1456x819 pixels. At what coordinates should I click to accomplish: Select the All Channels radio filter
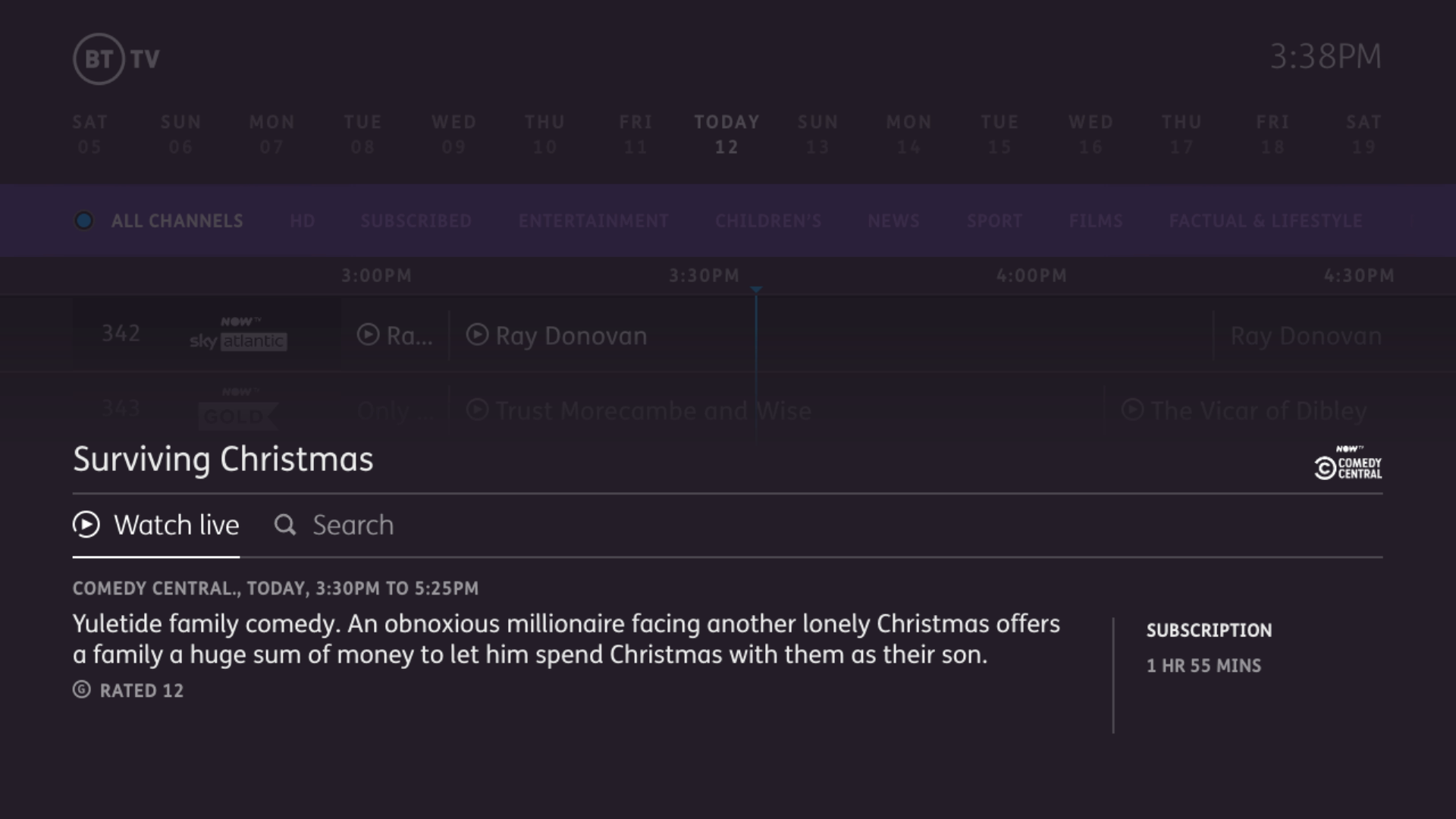(84, 221)
